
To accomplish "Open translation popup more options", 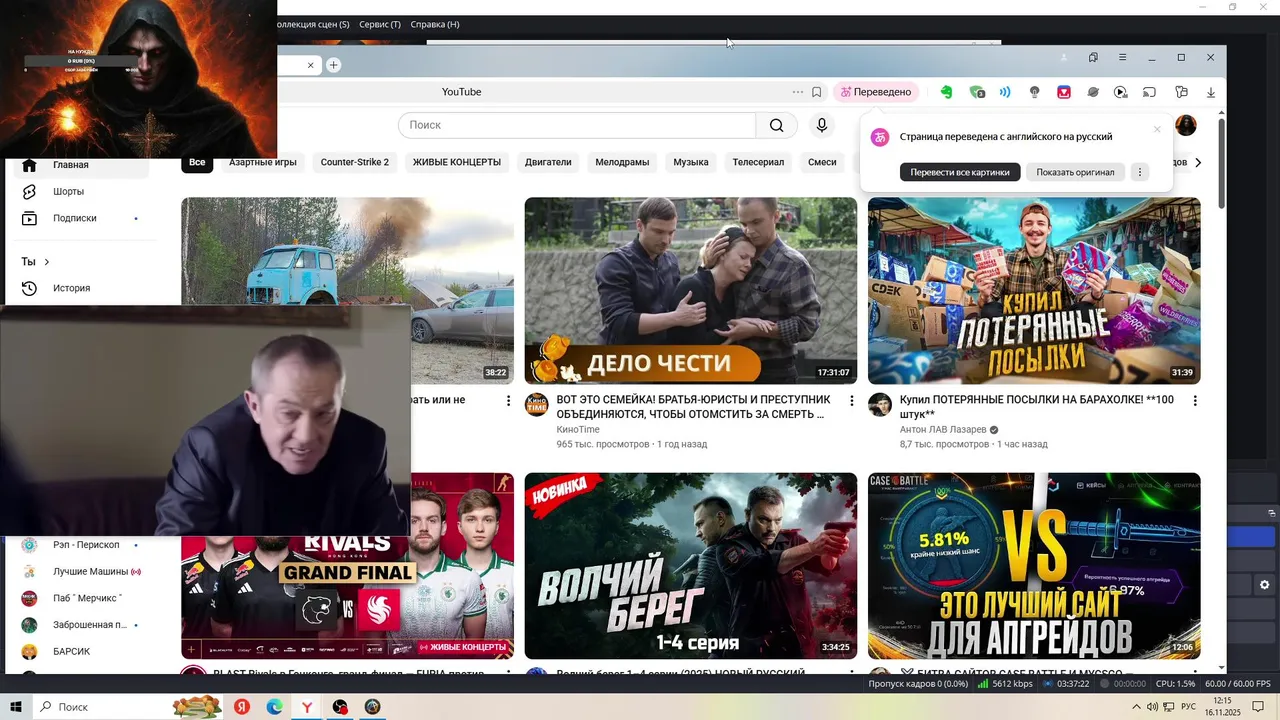I will [x=1139, y=172].
